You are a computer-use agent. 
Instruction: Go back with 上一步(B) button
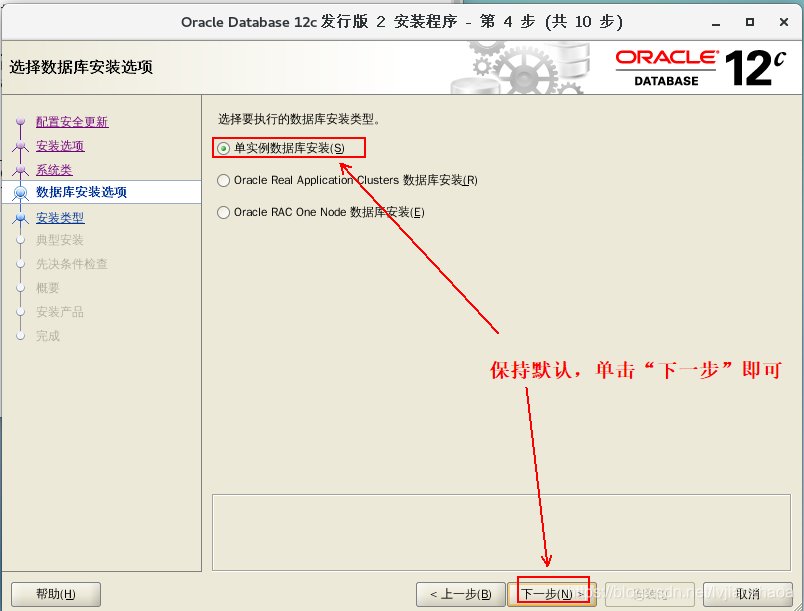[460, 594]
